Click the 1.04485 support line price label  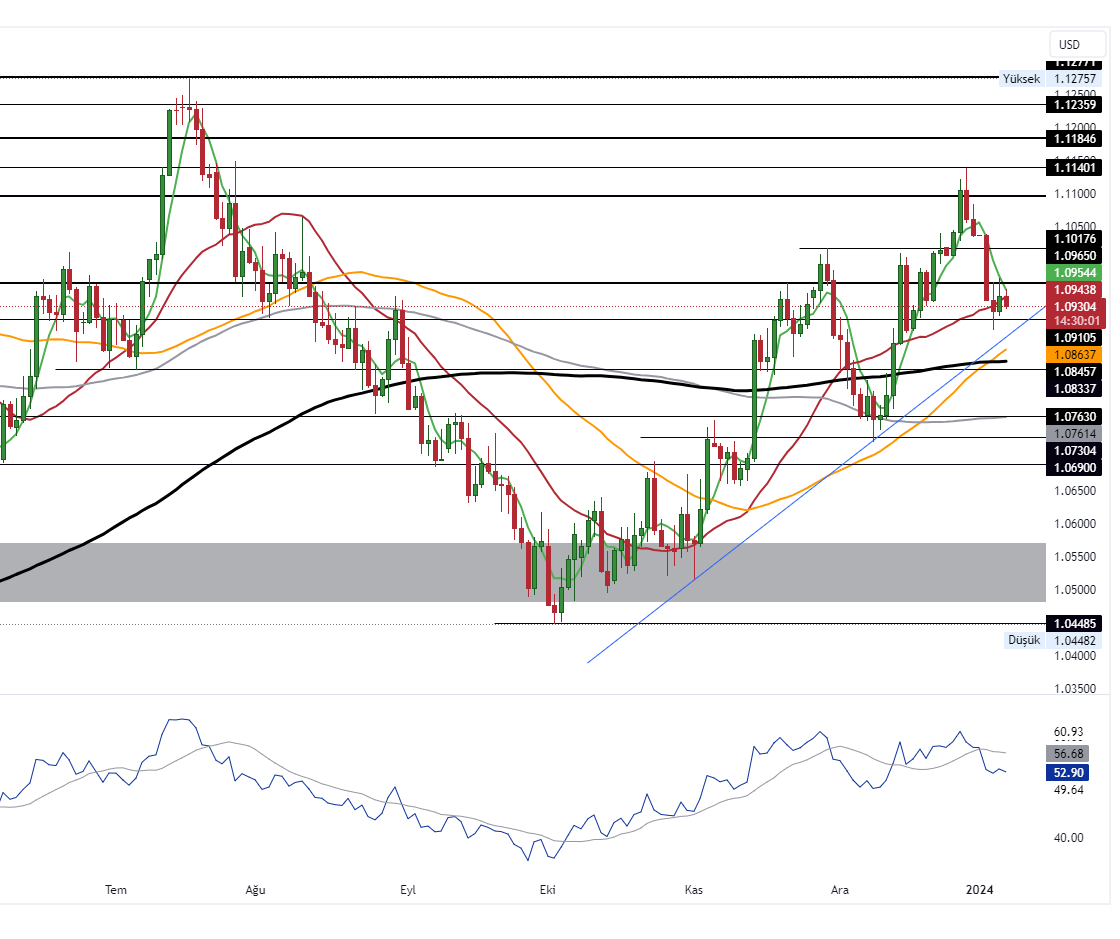1076,623
